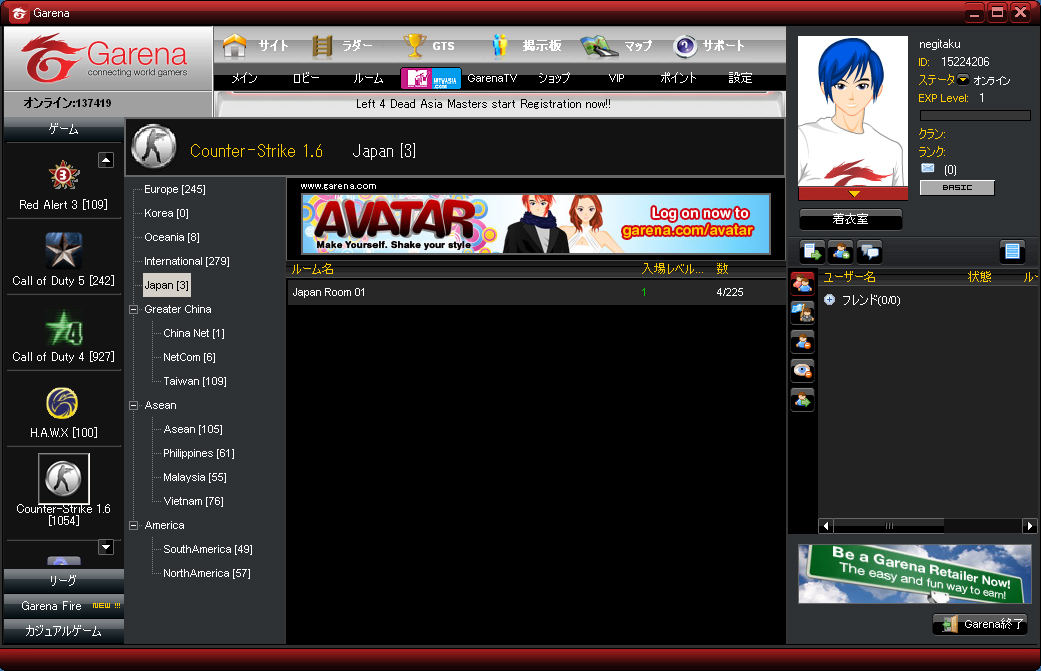Switch to the メイン tab
Screen dimensions: 1041x671
point(244,78)
